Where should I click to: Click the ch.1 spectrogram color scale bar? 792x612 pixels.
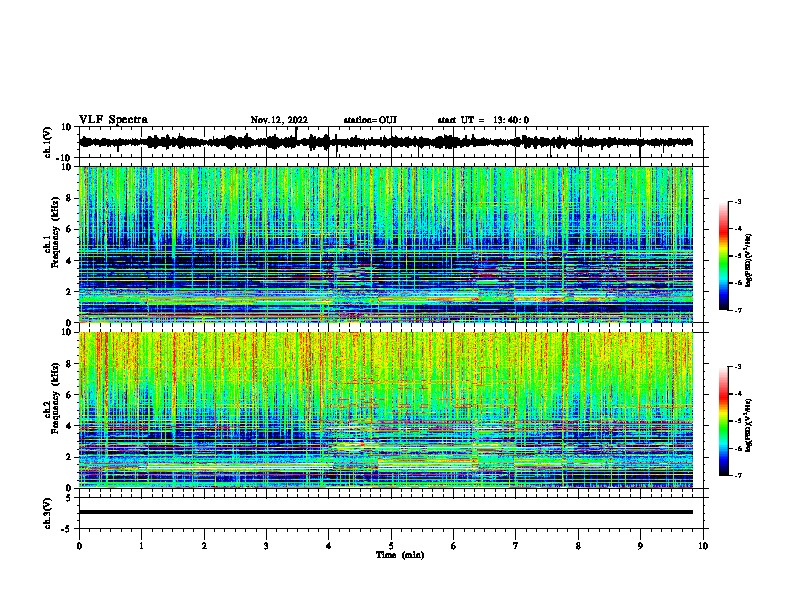(x=723, y=256)
